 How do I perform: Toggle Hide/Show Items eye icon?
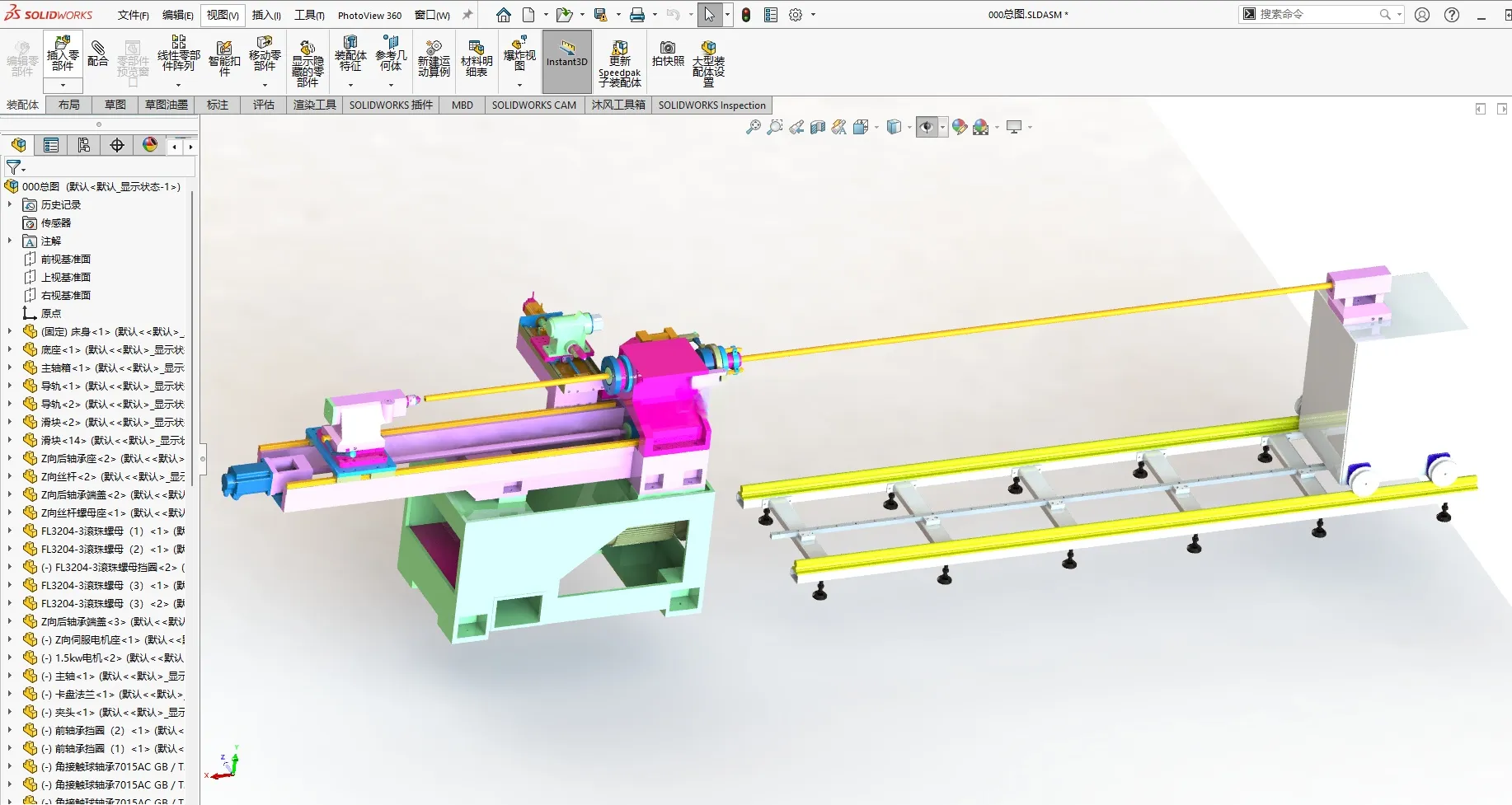tap(927, 127)
